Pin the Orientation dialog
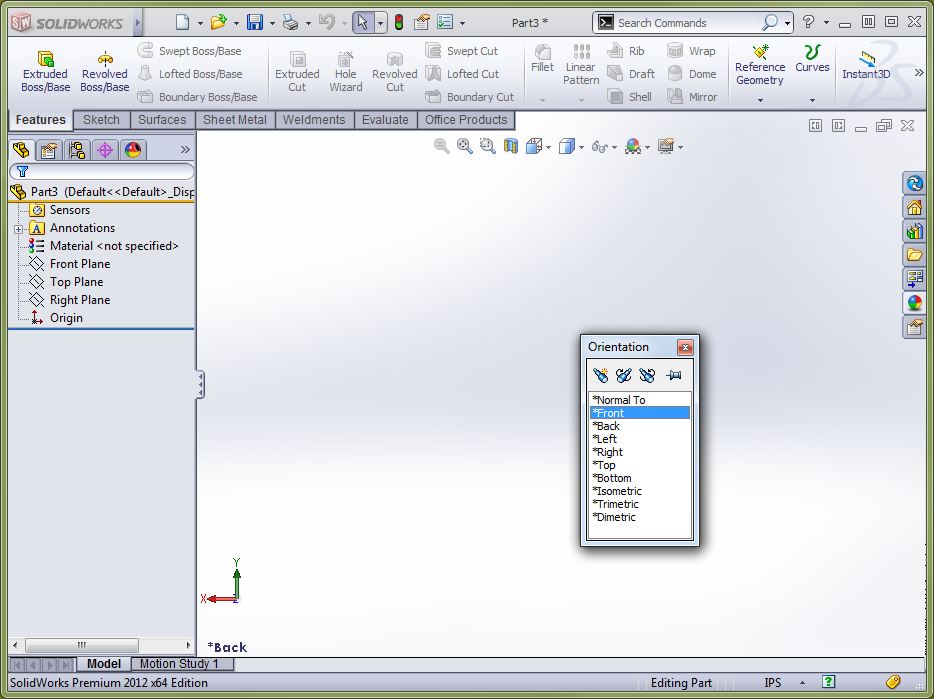The height and width of the screenshot is (699, 934). pos(674,375)
